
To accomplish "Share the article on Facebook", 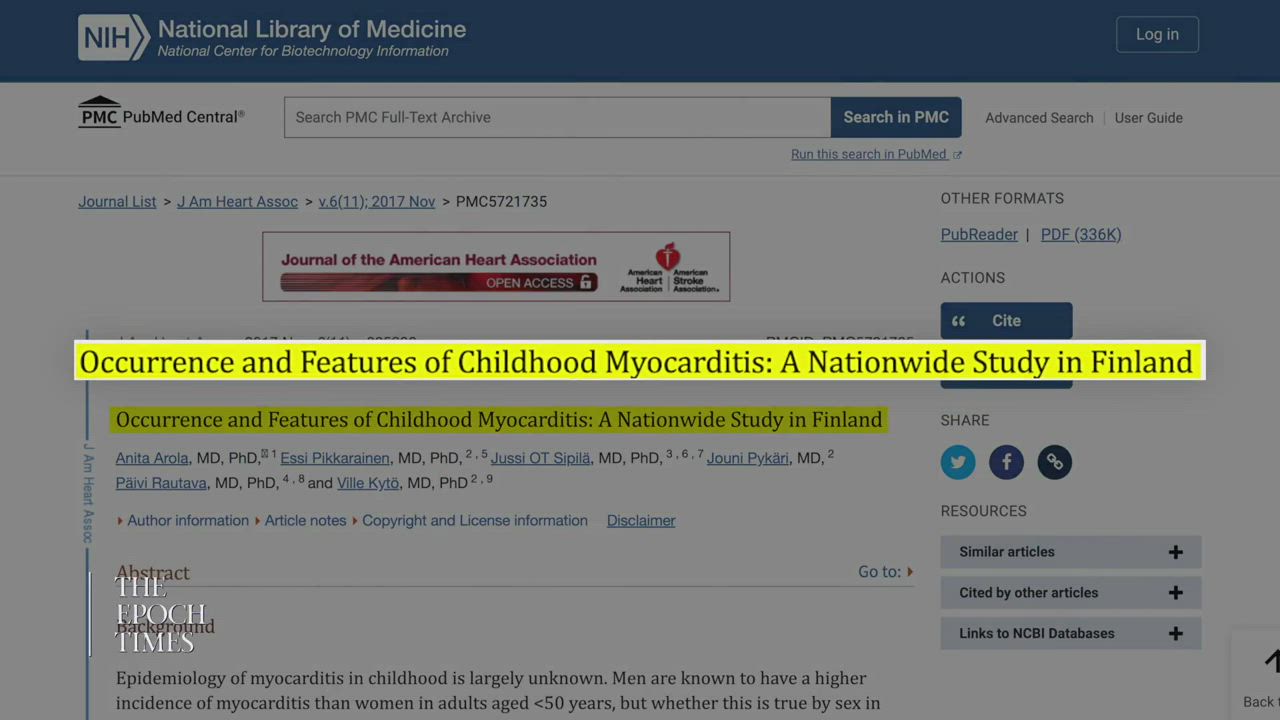I will pyautogui.click(x=1006, y=462).
